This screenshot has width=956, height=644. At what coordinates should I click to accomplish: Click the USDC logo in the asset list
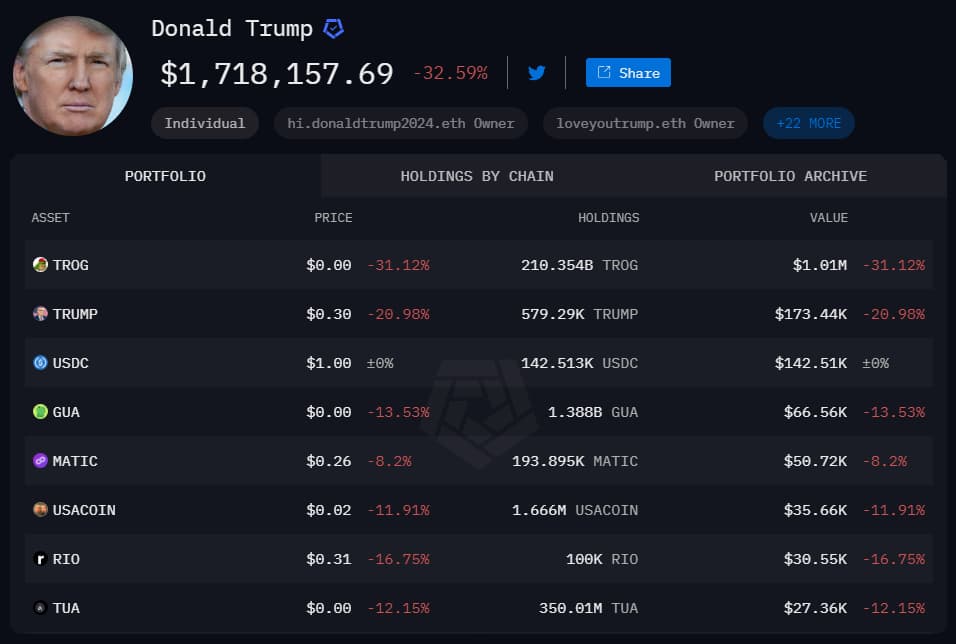(x=40, y=363)
